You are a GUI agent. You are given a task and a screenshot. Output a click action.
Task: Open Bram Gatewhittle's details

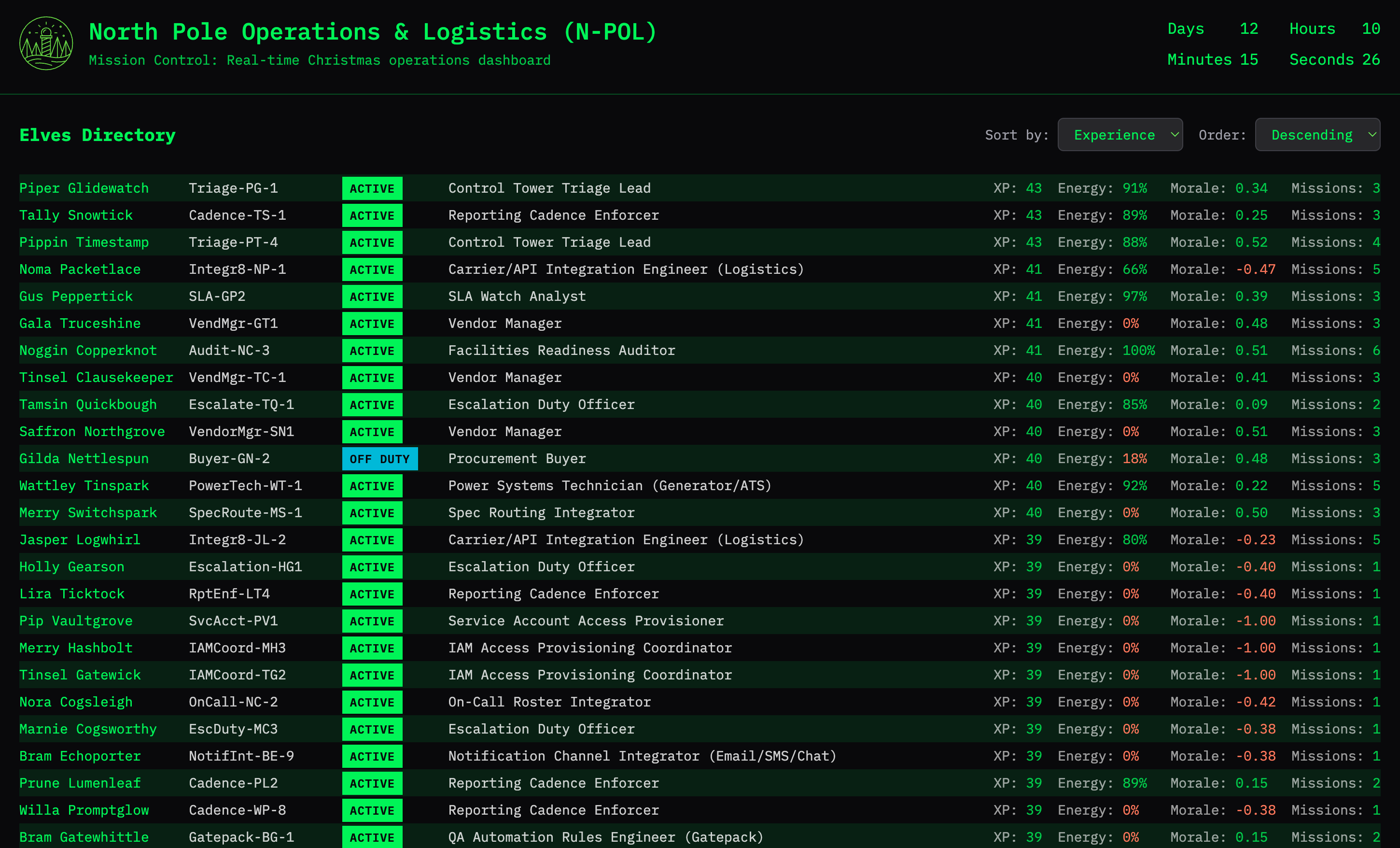(84, 836)
